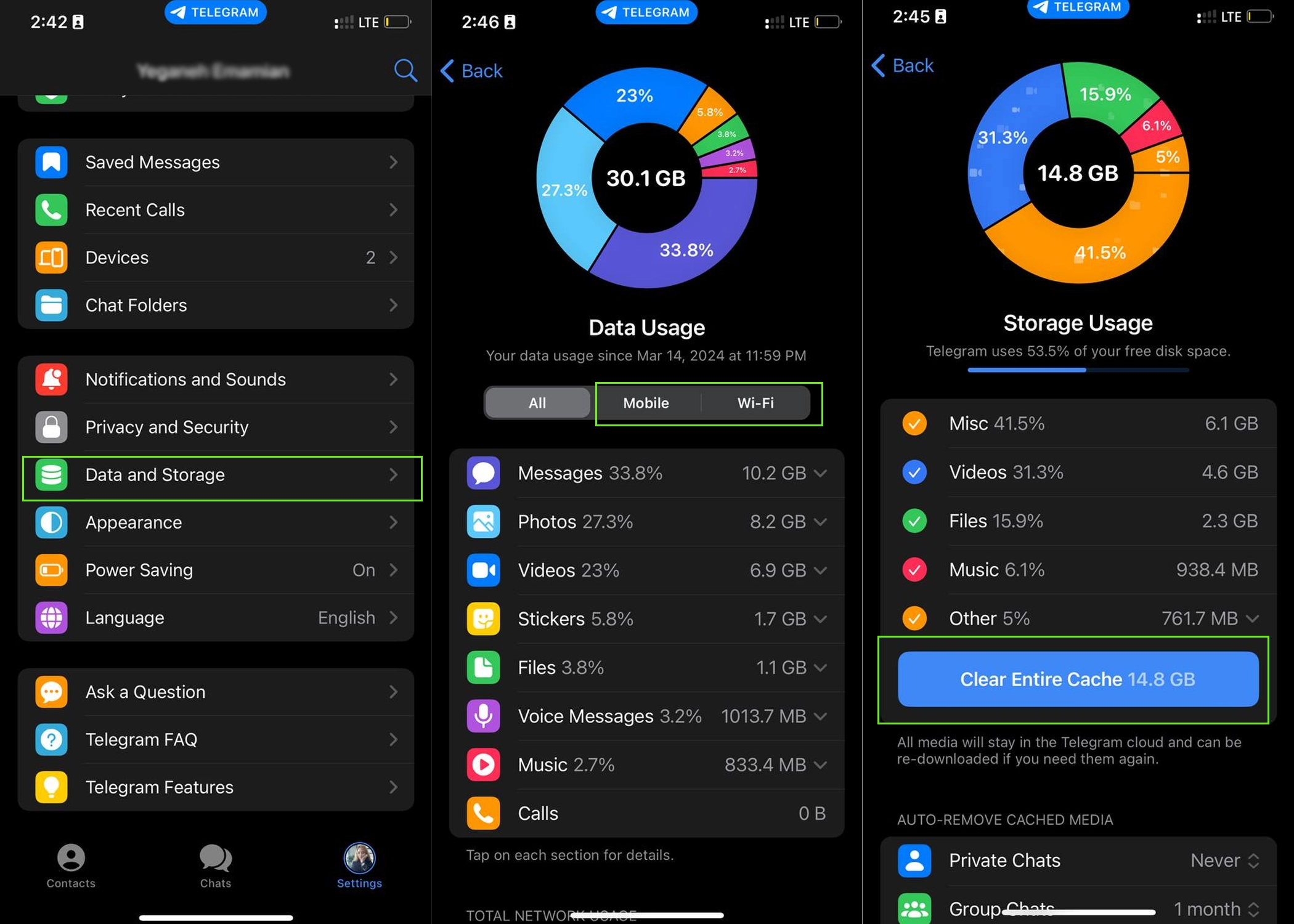
Task: Select the Wi-Fi data usage tab
Action: (756, 402)
